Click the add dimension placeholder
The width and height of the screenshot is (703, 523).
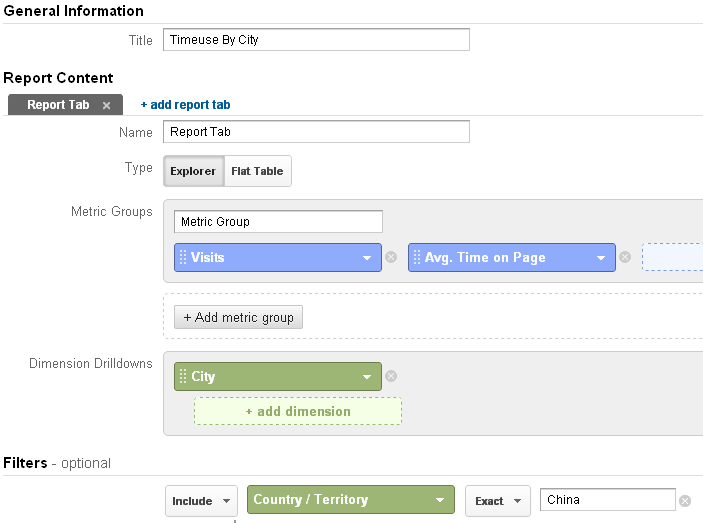tap(298, 411)
